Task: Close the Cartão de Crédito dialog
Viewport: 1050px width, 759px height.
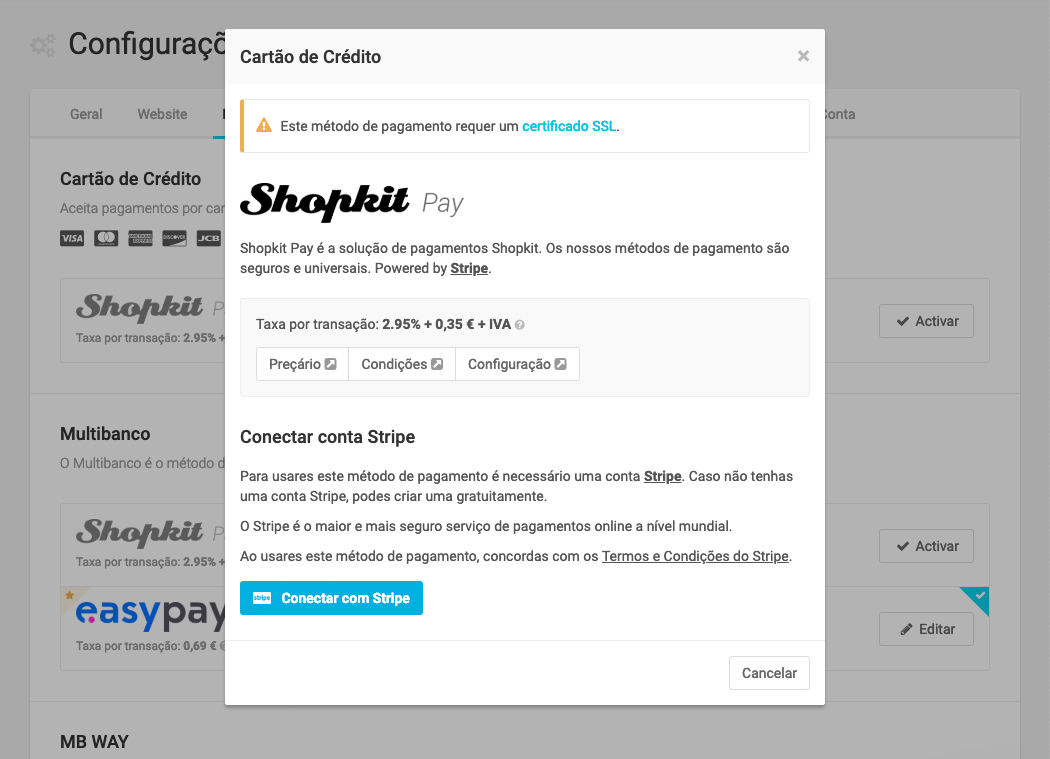Action: coord(803,56)
